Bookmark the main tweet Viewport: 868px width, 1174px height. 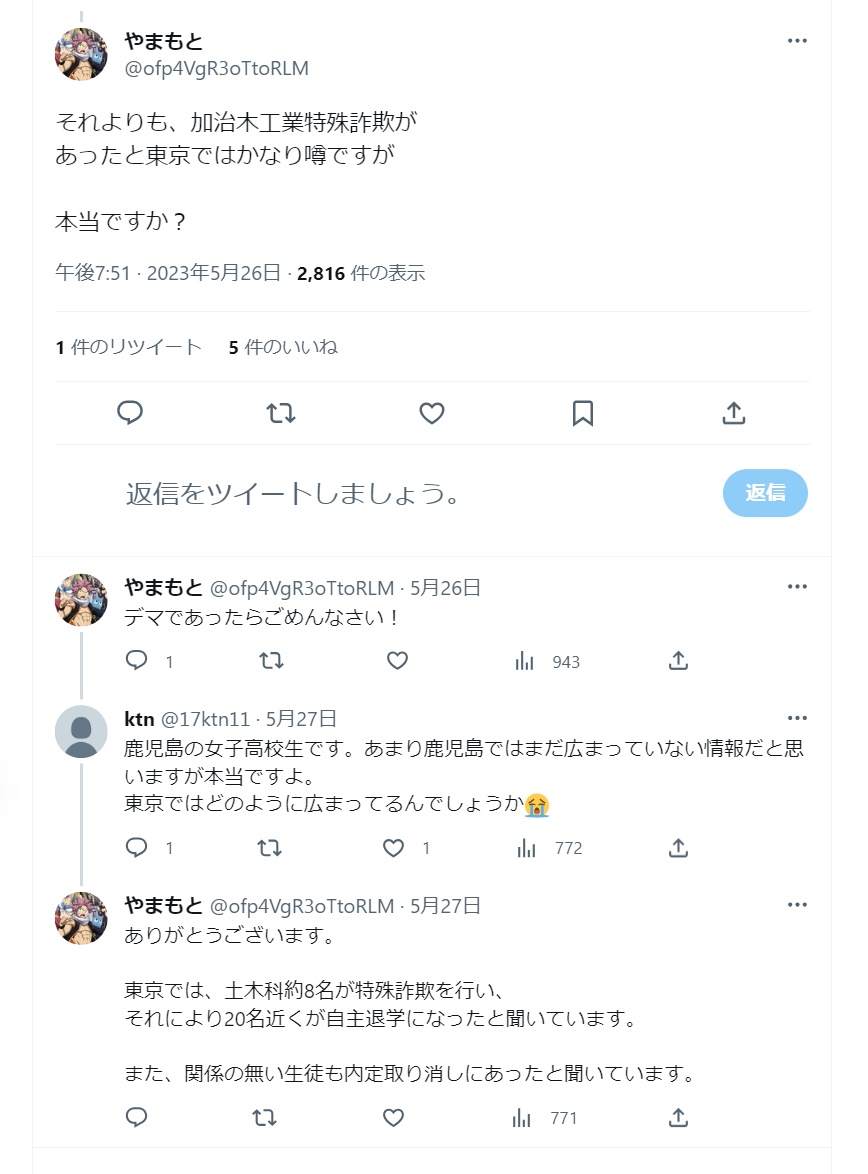click(x=582, y=413)
